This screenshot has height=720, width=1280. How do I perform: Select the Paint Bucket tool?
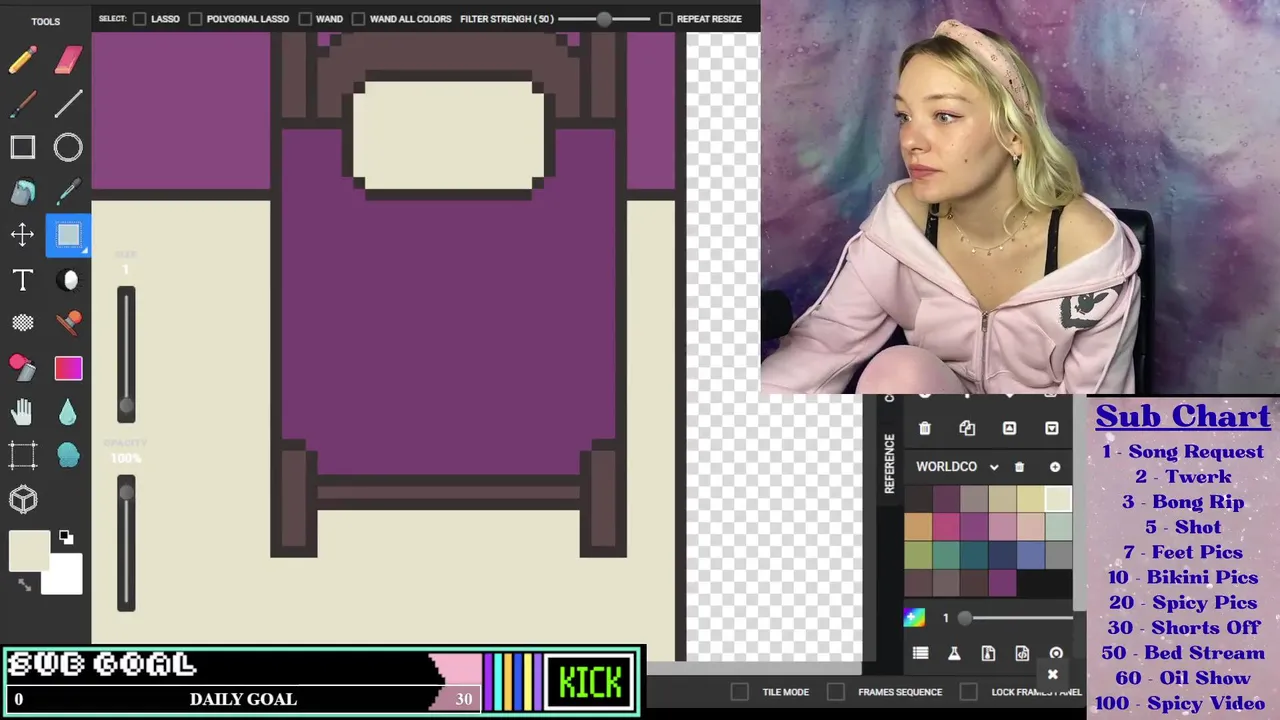tap(22, 191)
